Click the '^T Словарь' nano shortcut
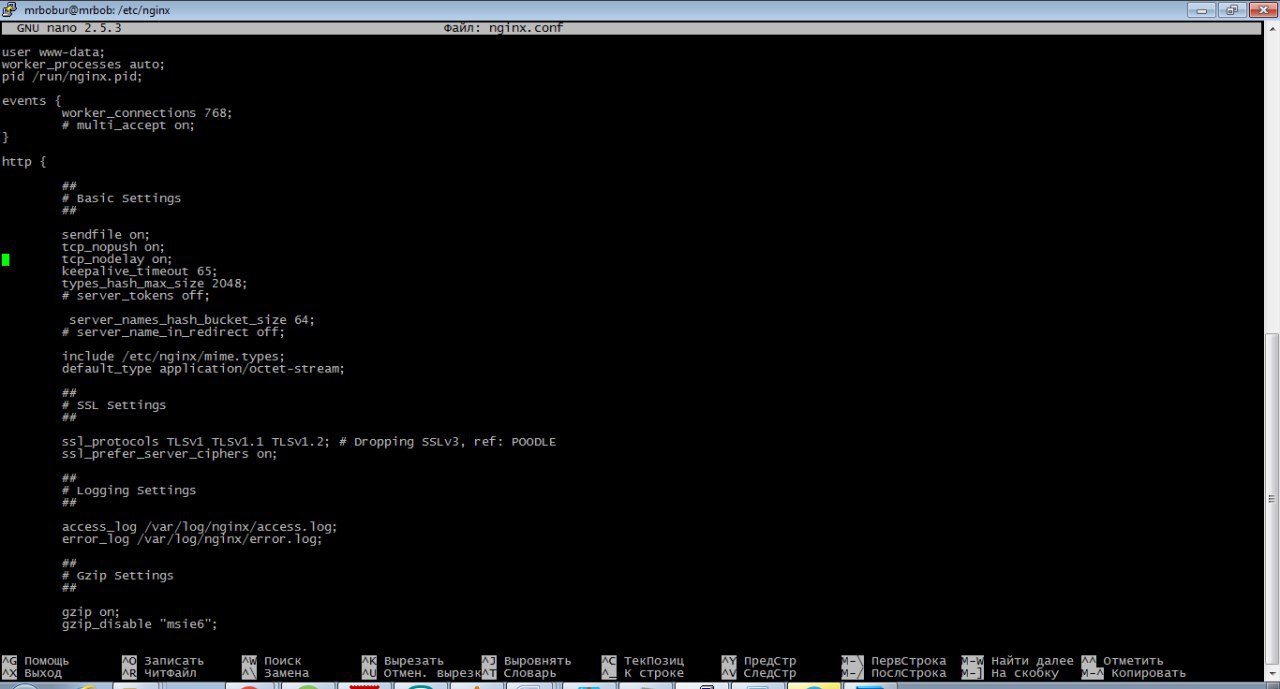1280x689 pixels. click(519, 672)
